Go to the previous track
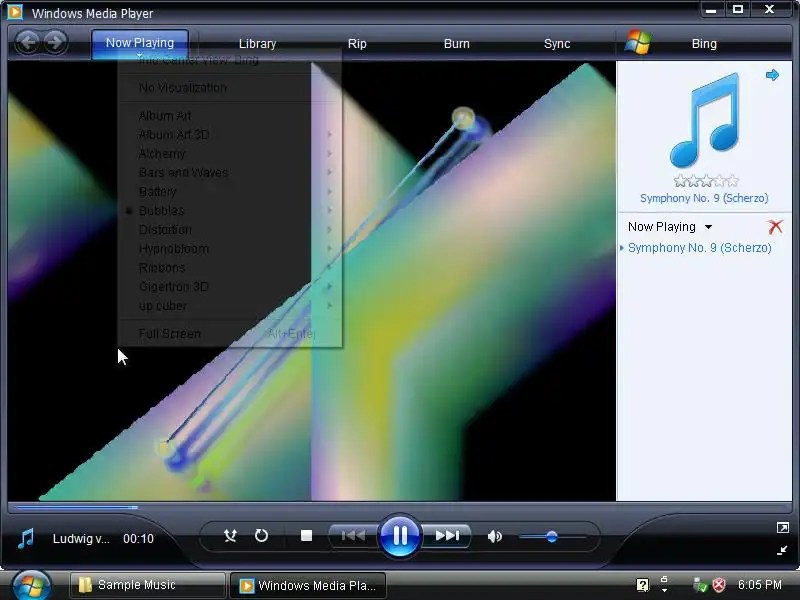800x600 pixels. [353, 536]
